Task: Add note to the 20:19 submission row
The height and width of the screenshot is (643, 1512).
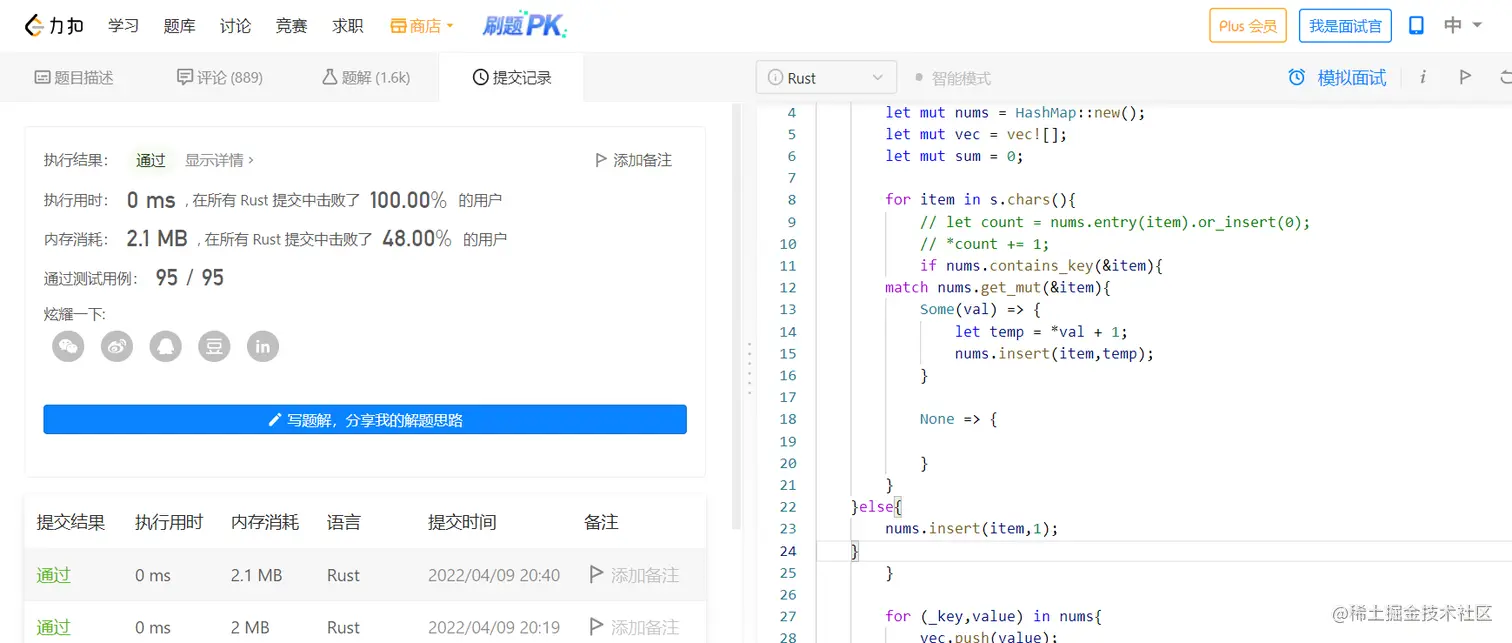Action: 634,627
